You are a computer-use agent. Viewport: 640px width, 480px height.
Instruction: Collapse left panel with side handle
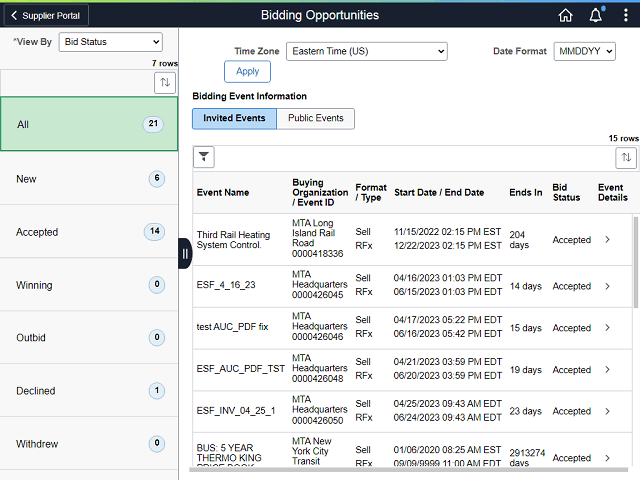tap(185, 253)
